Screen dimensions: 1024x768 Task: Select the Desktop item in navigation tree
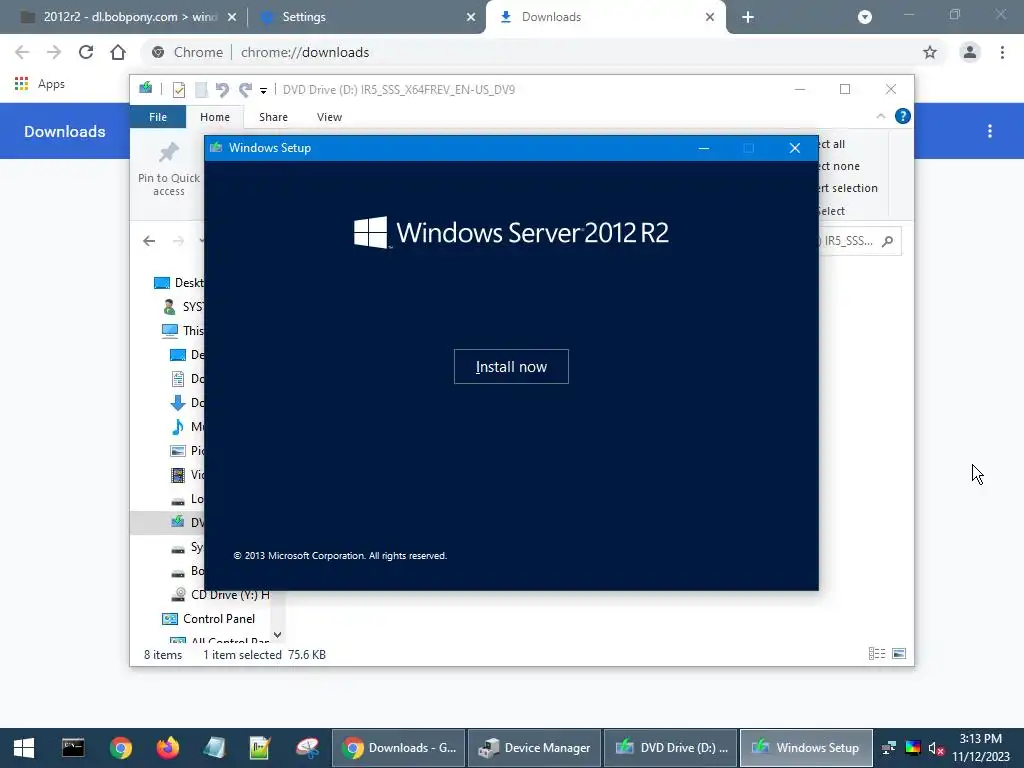coord(178,283)
